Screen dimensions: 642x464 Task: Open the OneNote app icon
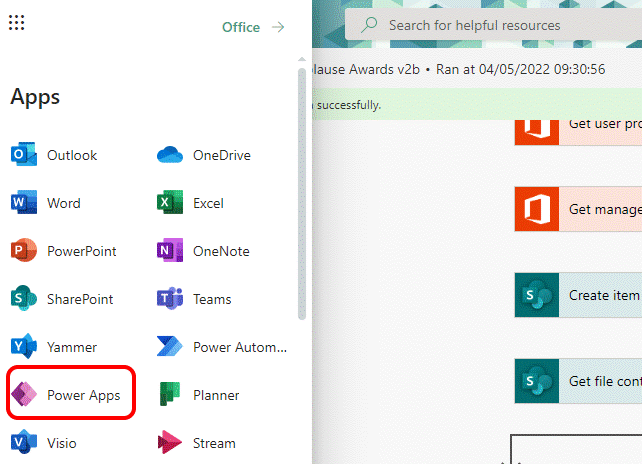click(x=170, y=251)
